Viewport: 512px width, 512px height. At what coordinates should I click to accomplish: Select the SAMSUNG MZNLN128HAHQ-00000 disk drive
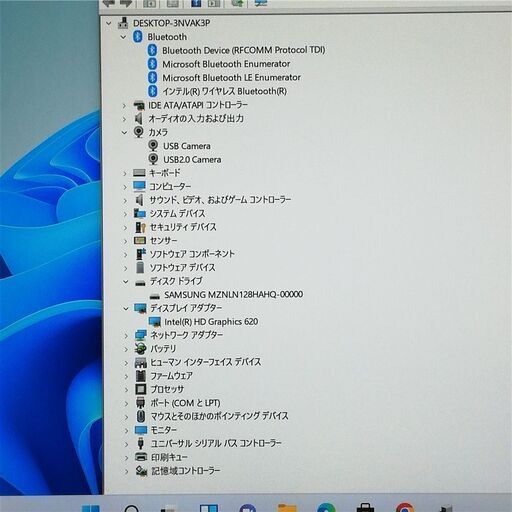pos(233,295)
